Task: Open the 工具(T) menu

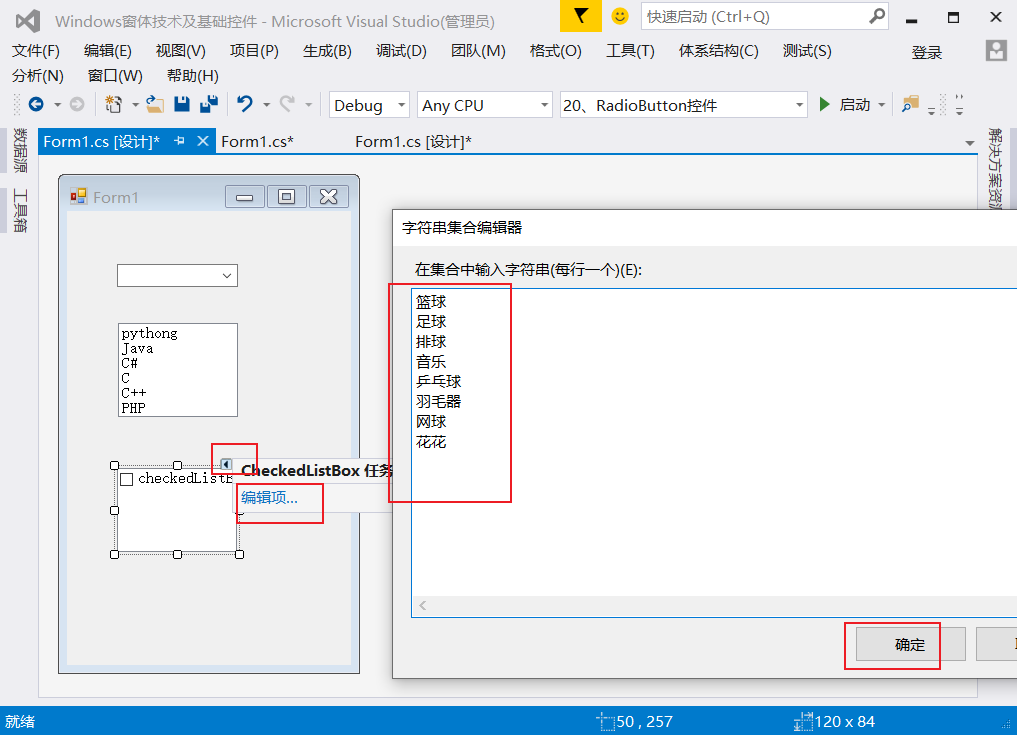Action: (630, 51)
